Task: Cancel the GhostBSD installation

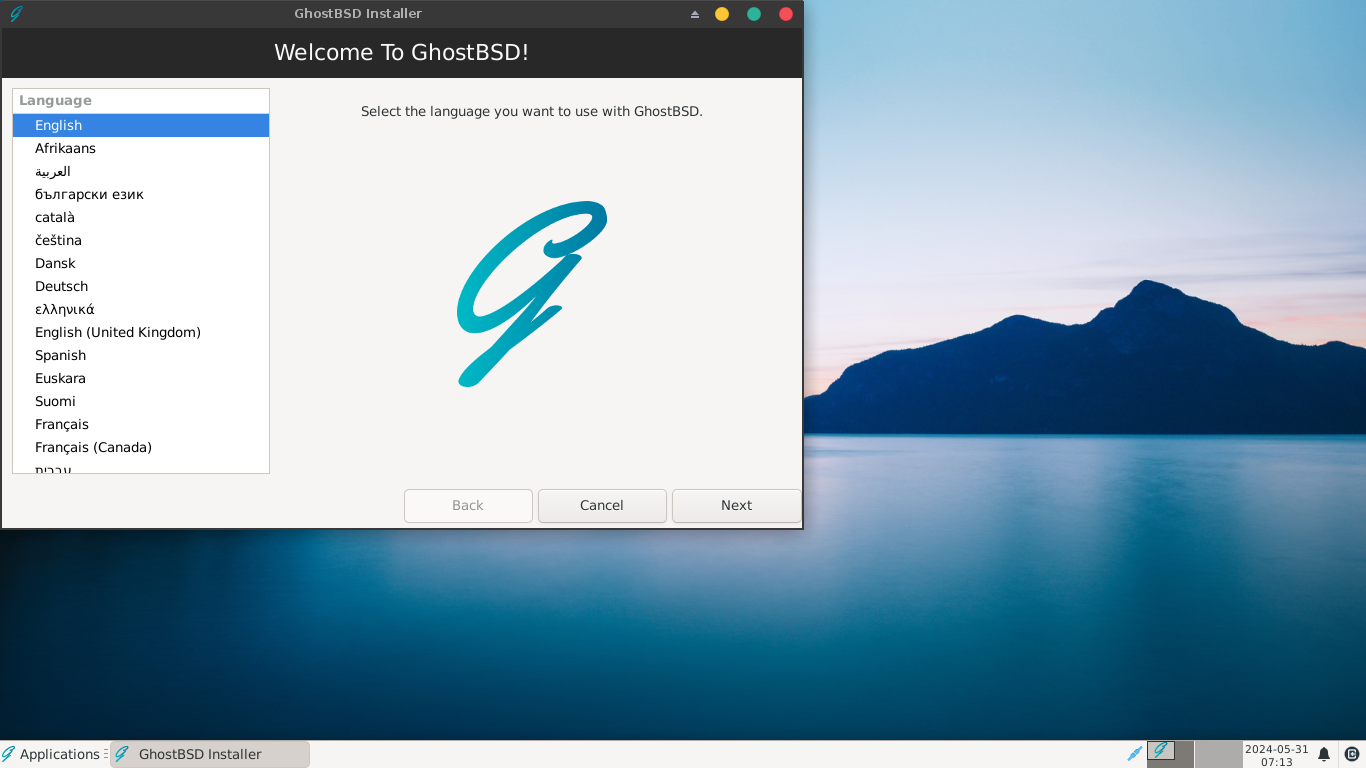Action: coord(602,506)
